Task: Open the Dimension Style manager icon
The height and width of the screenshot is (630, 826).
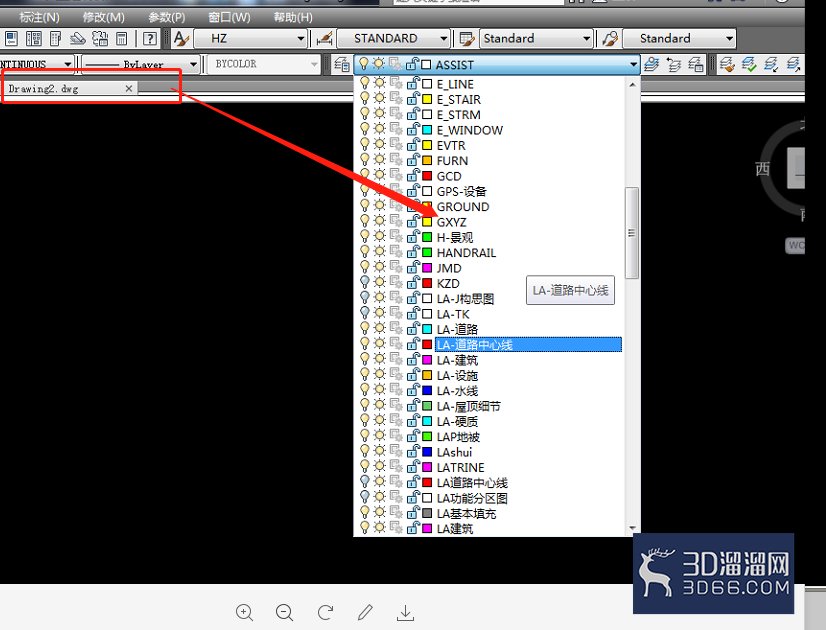Action: (324, 38)
